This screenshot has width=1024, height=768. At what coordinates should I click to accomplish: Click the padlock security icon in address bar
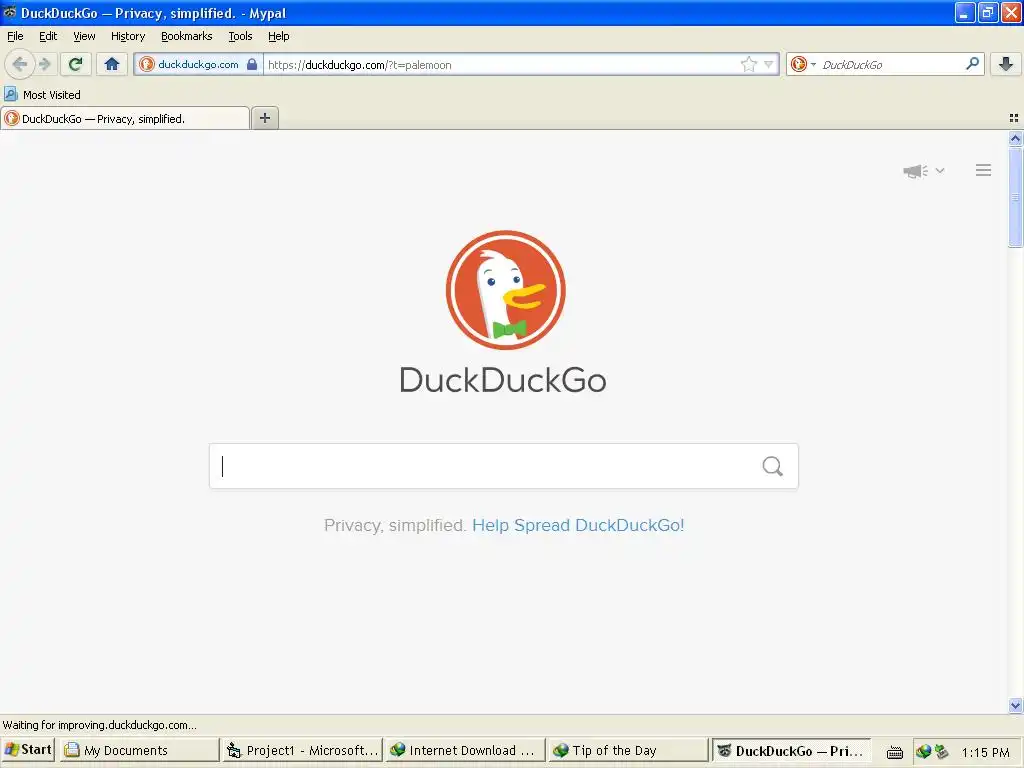click(251, 64)
